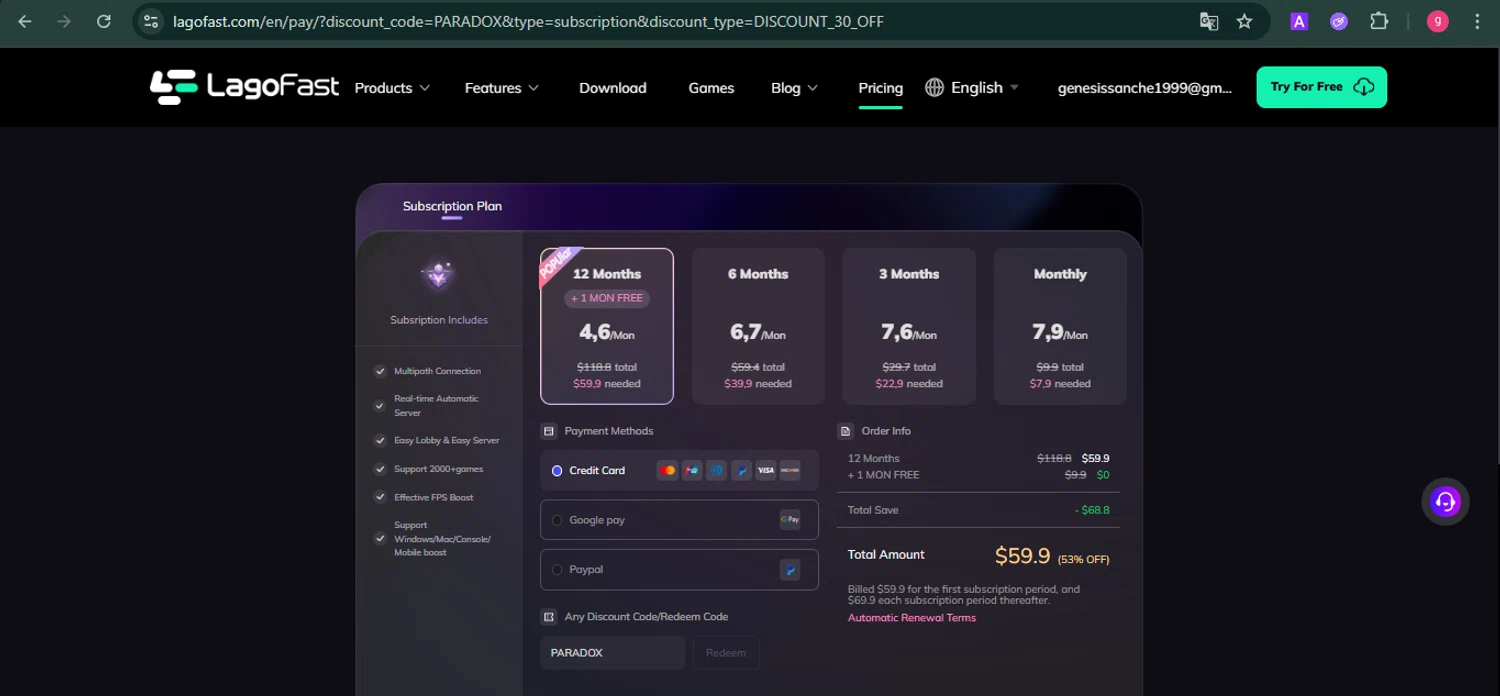The width and height of the screenshot is (1500, 696).
Task: Select the Google pay radio button
Action: 557,520
